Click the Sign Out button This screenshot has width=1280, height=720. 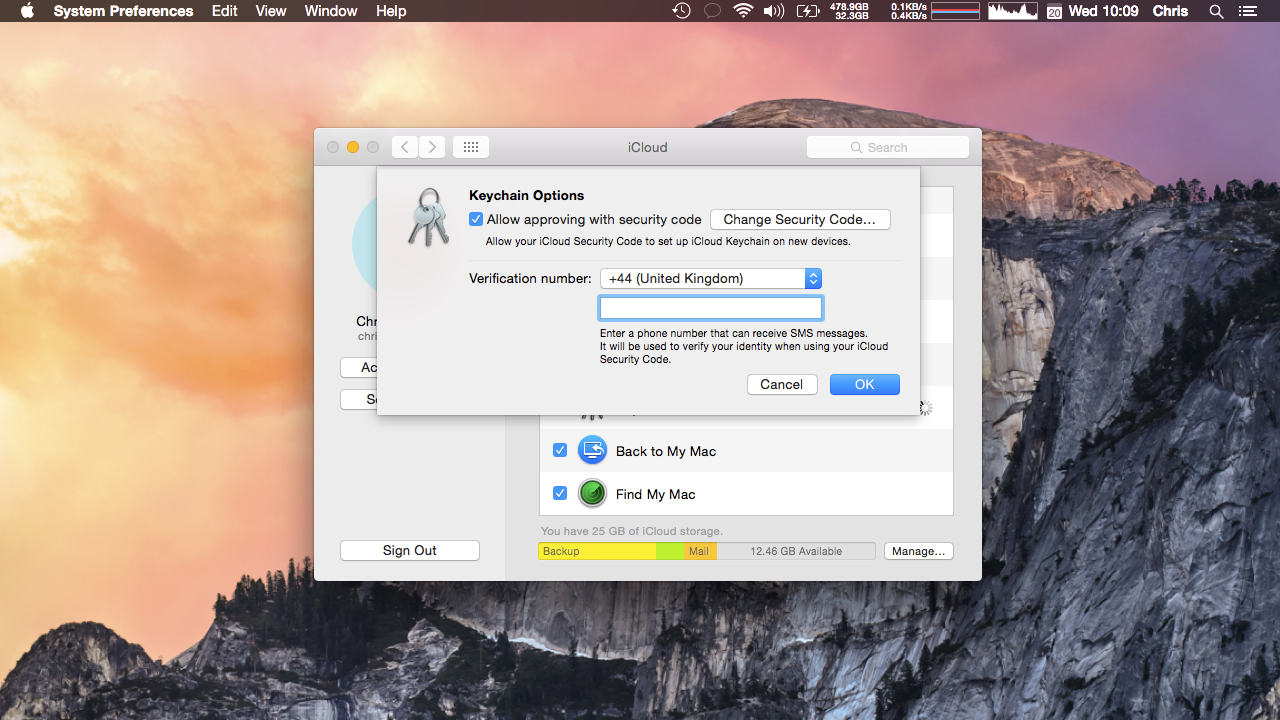coord(410,550)
